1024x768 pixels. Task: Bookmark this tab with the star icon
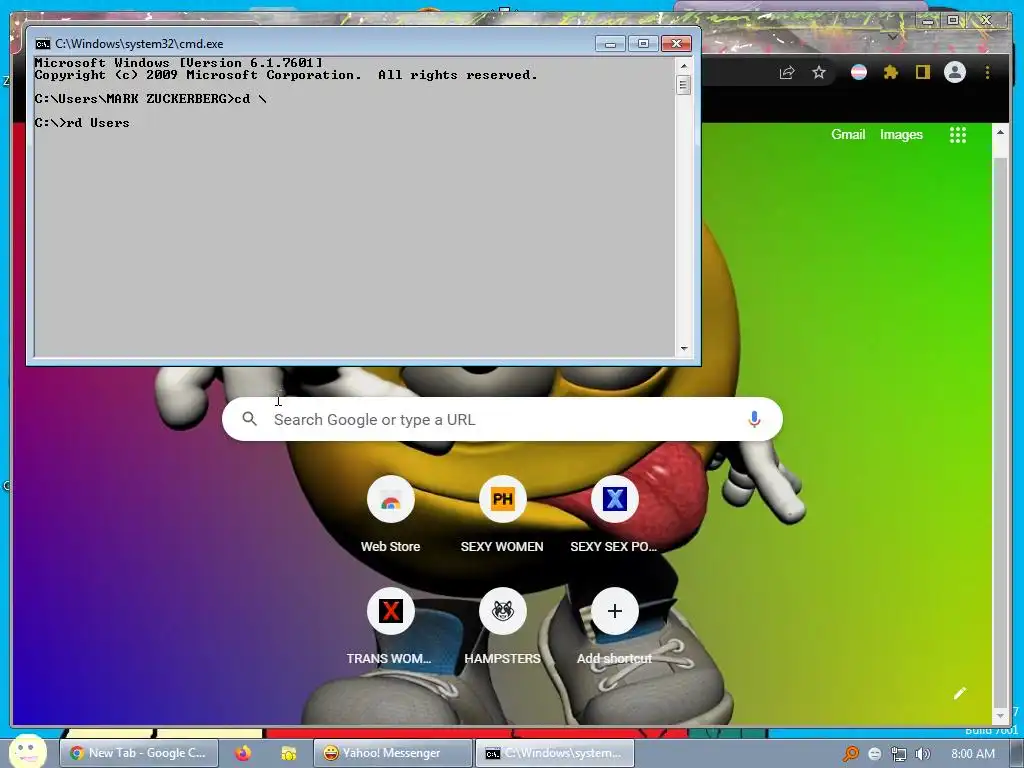coord(819,72)
